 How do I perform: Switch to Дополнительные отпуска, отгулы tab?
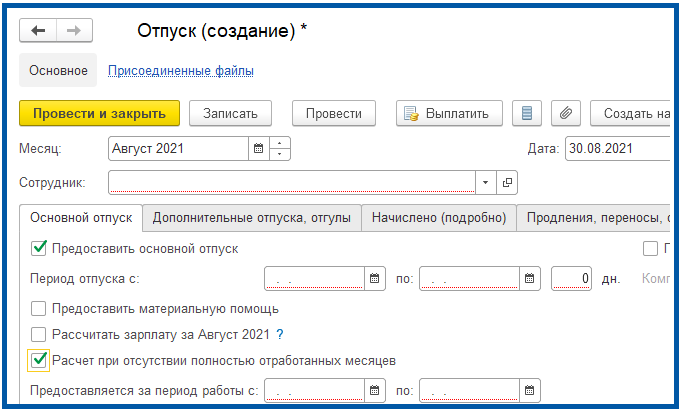point(251,217)
